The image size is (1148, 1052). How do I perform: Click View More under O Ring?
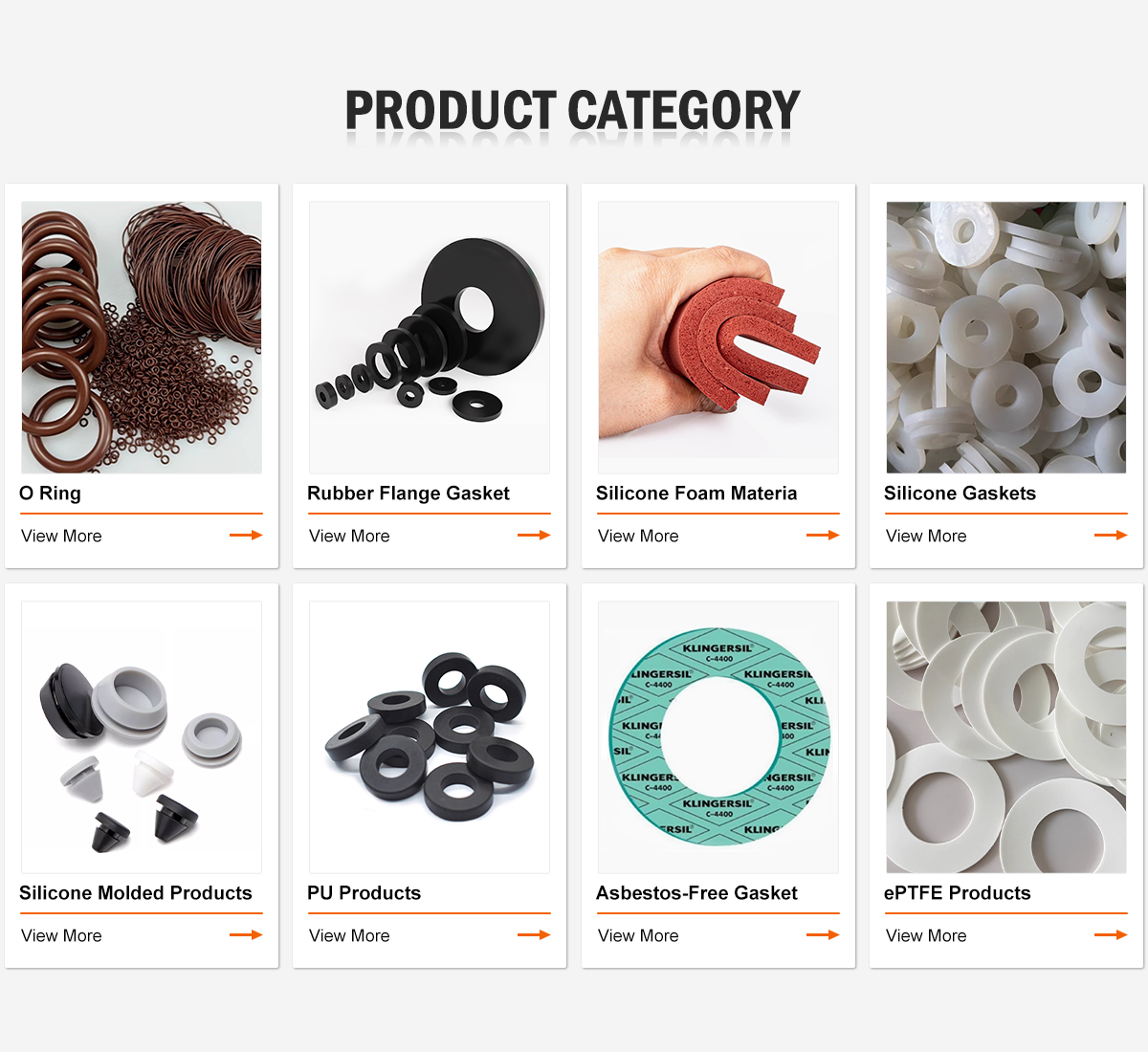(x=61, y=537)
